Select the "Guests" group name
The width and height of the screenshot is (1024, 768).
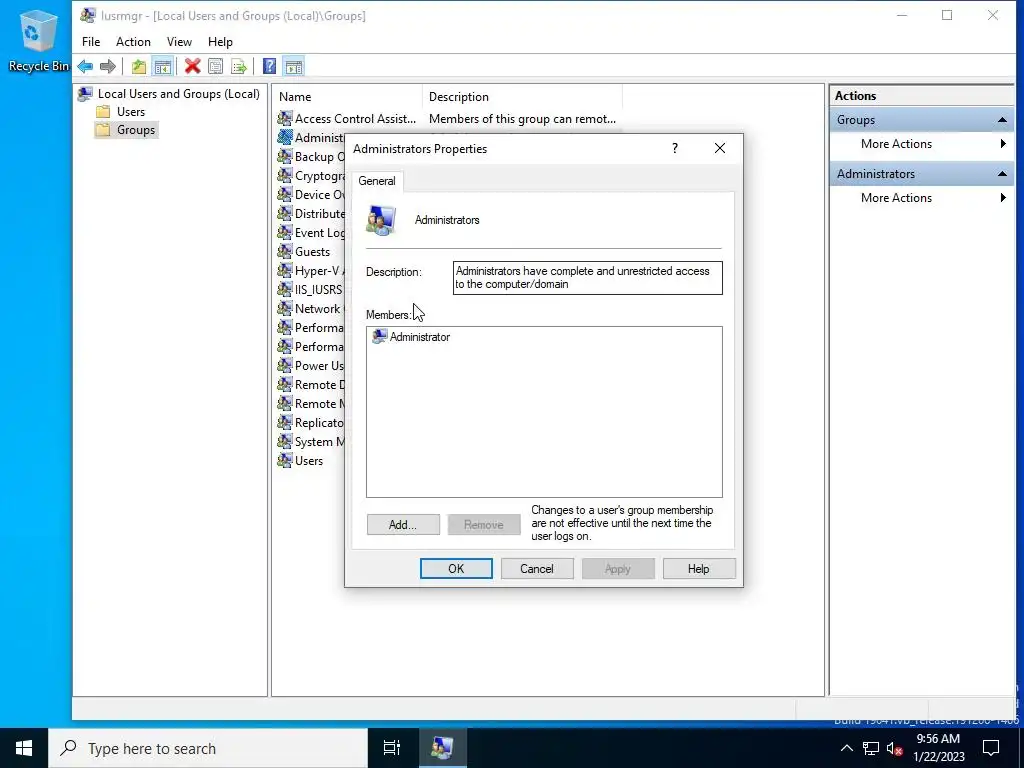312,251
